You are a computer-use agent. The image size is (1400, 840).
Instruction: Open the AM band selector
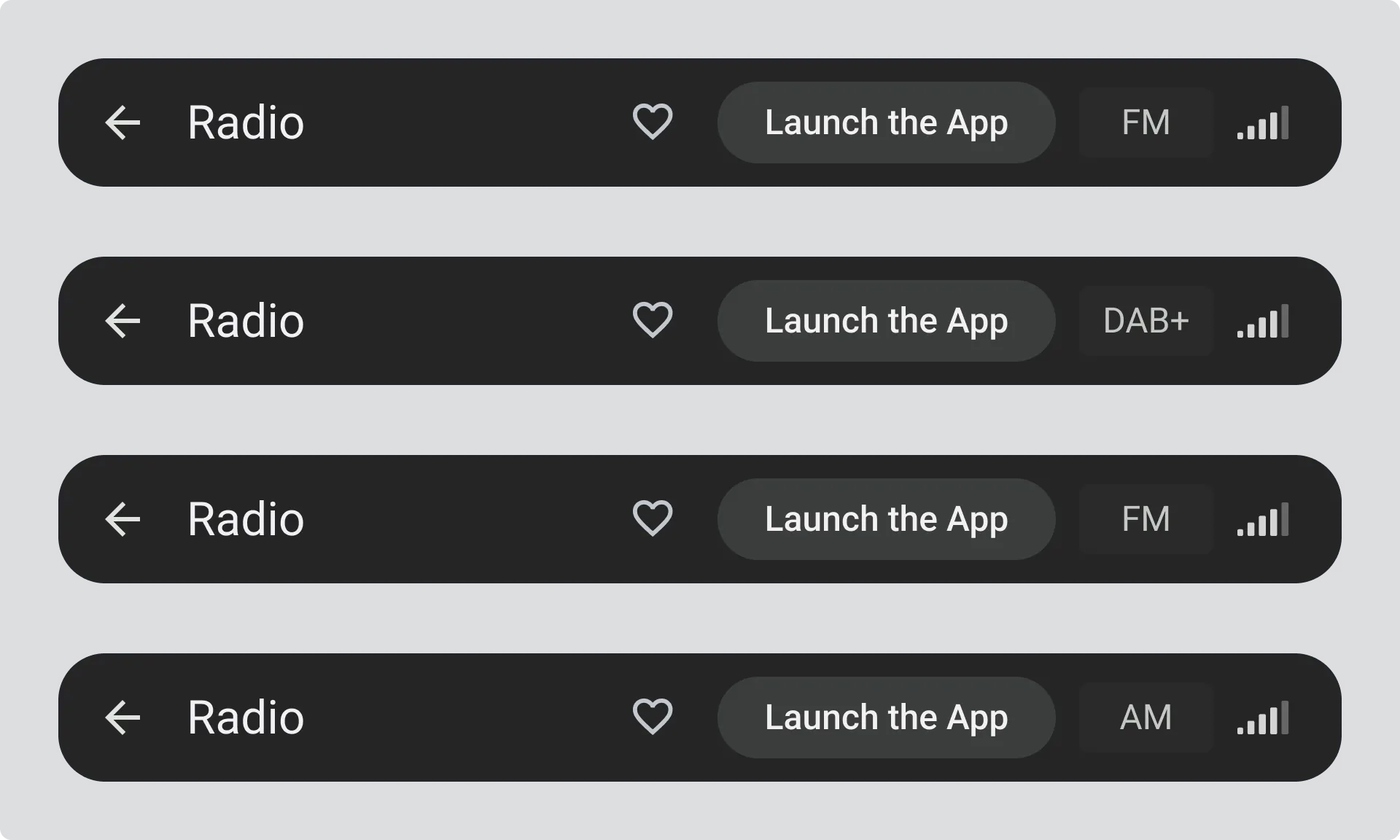tap(1146, 717)
